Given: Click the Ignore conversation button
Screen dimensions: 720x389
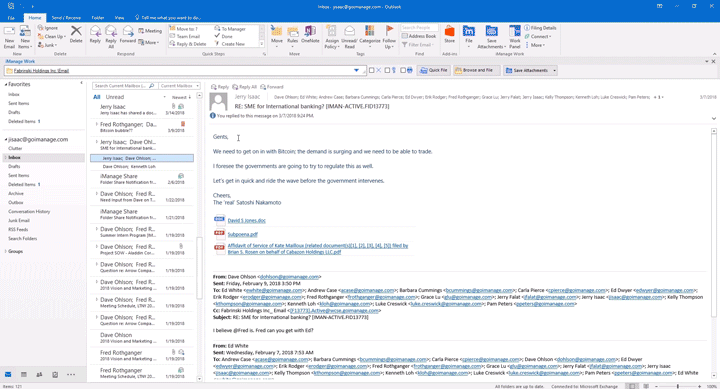Looking at the screenshot, I should coord(48,28).
